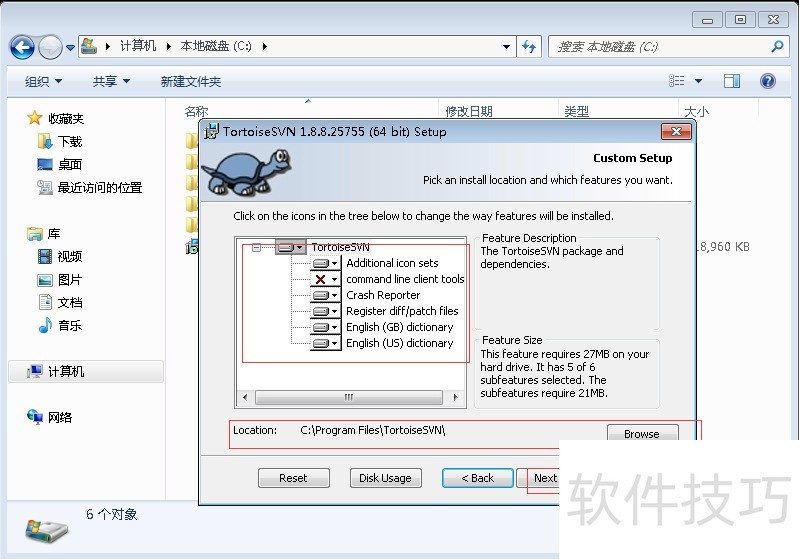Click the TortoiseSVN root feature drive icon
Screen dimensions: 799x559
click(290, 247)
